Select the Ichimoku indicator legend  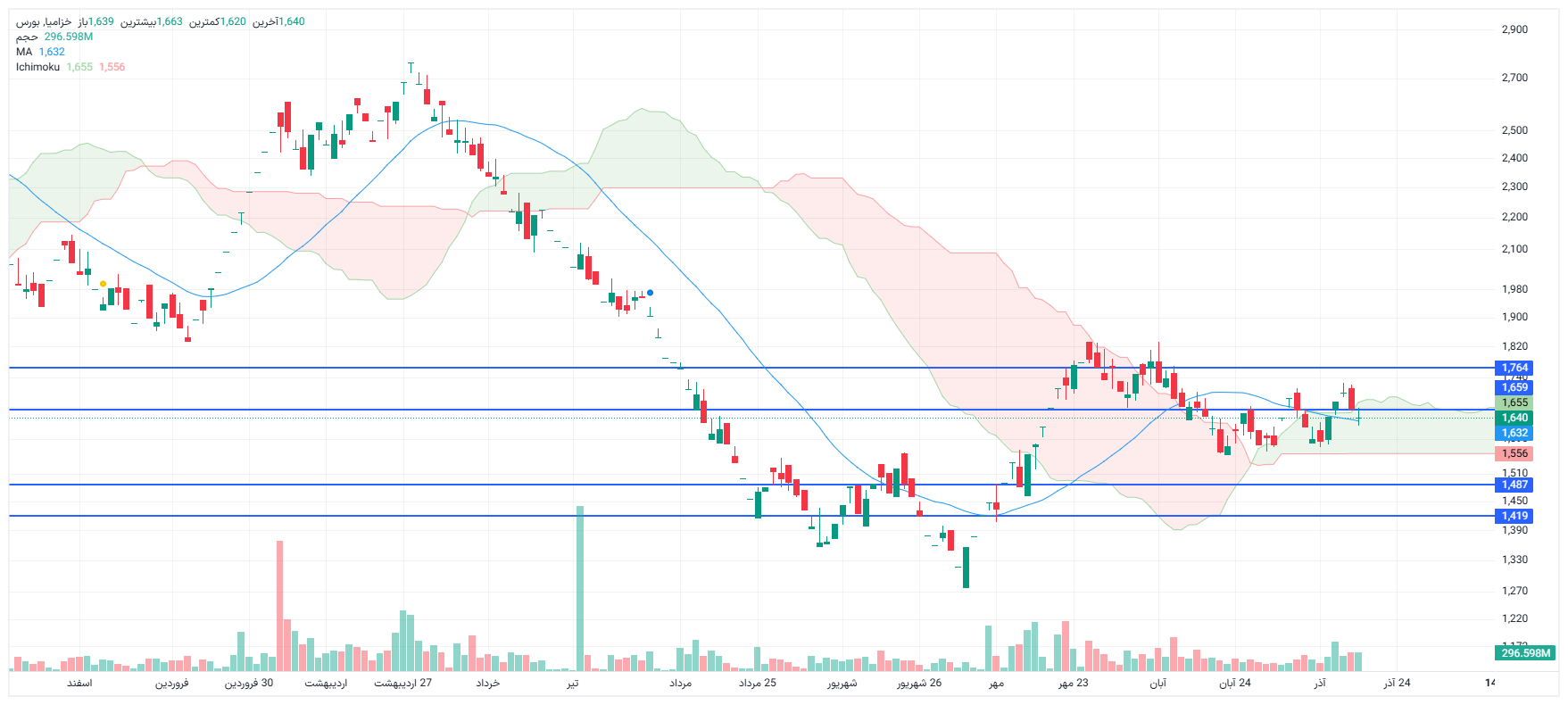point(37,67)
